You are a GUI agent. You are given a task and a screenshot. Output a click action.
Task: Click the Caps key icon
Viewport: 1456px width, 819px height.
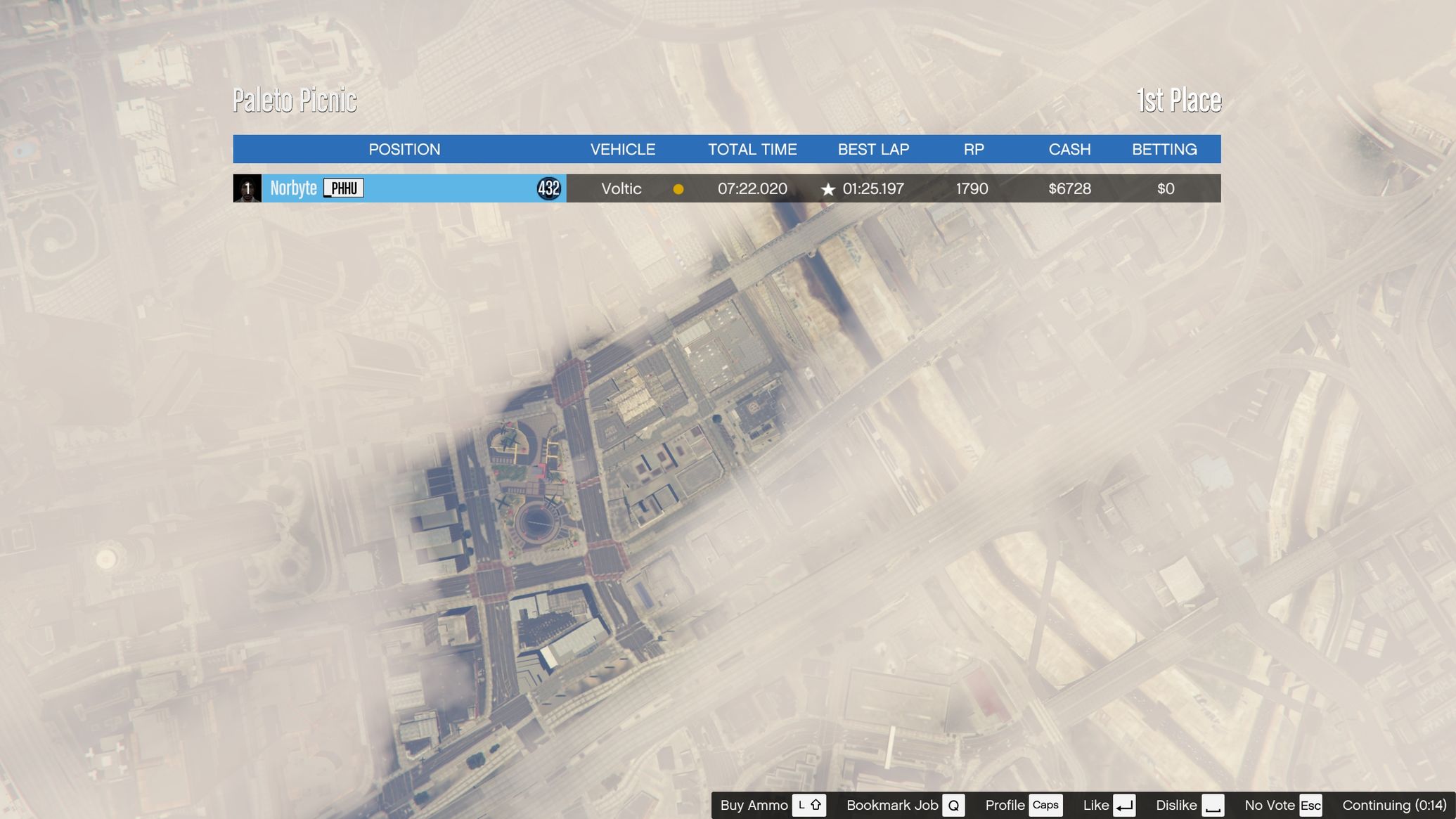[1045, 805]
